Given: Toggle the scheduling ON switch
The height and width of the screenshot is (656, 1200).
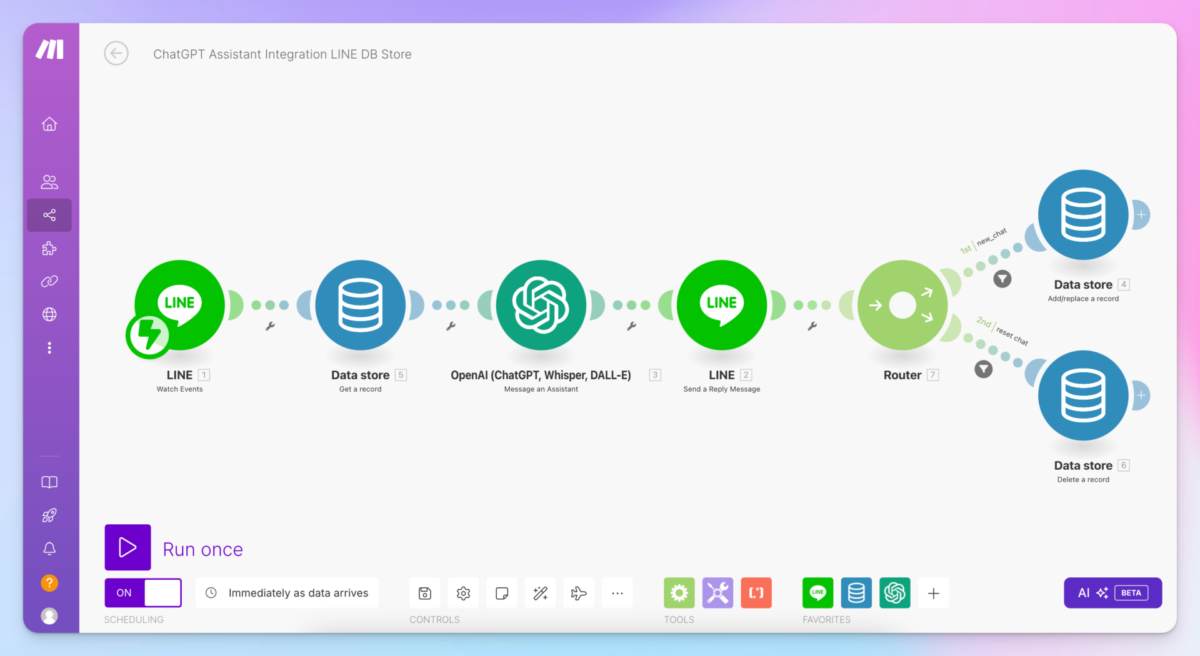Looking at the screenshot, I should [143, 593].
